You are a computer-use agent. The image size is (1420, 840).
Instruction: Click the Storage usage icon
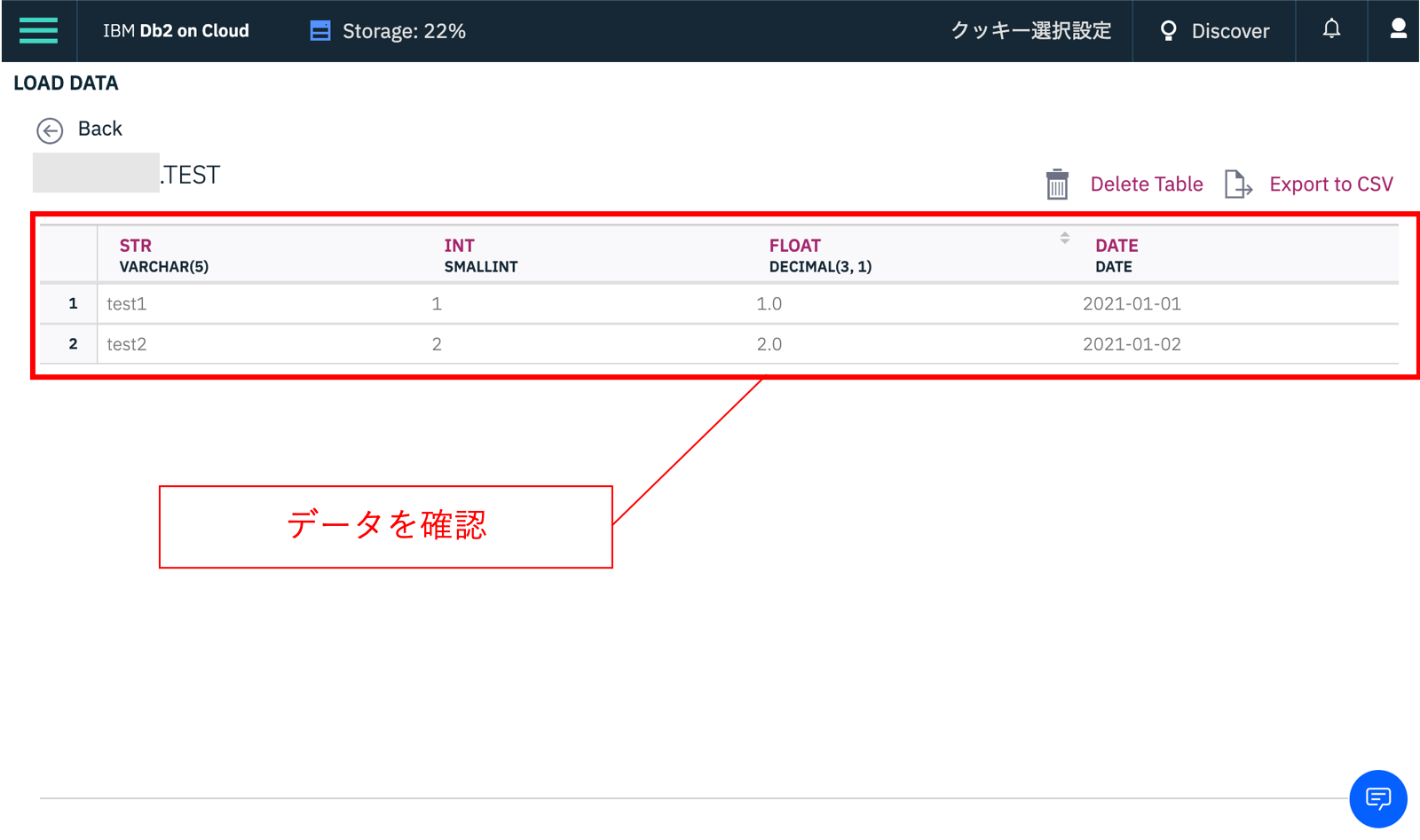pos(319,29)
